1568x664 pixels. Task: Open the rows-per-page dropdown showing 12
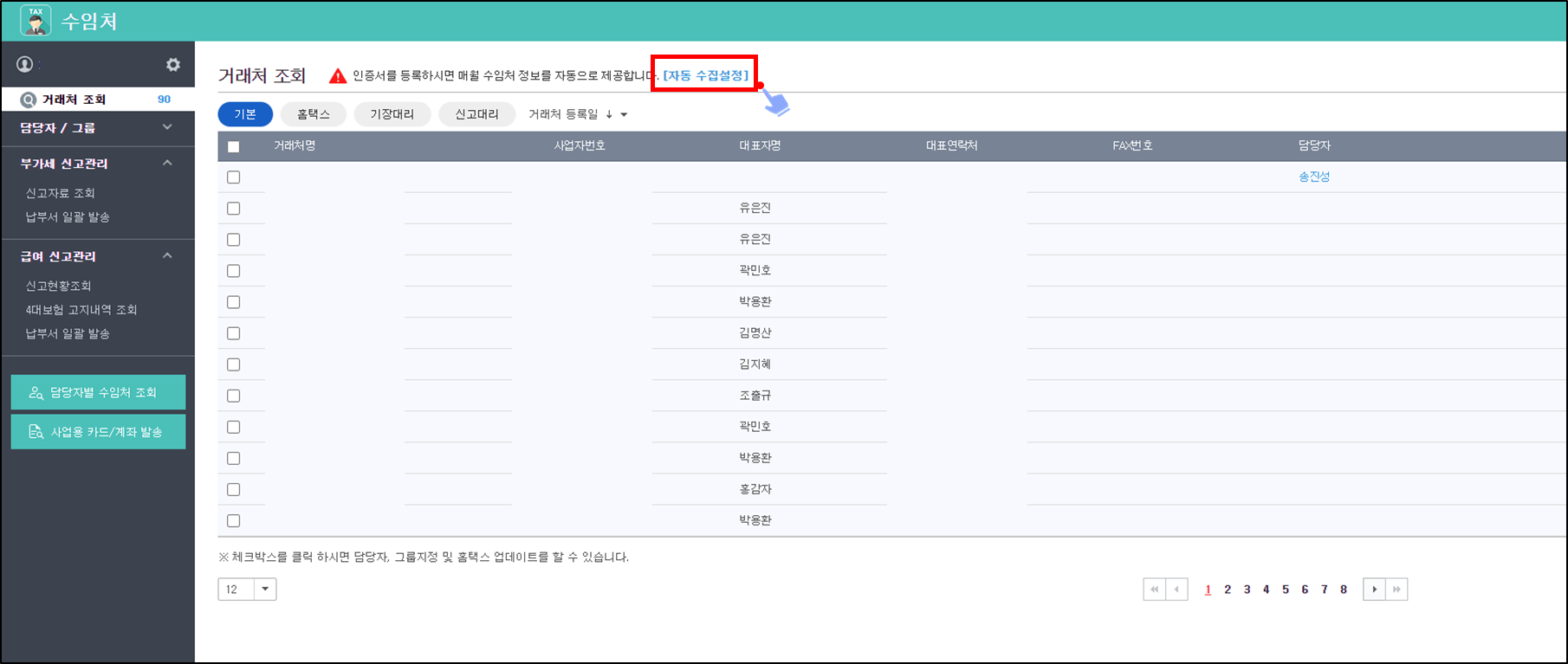coord(265,590)
